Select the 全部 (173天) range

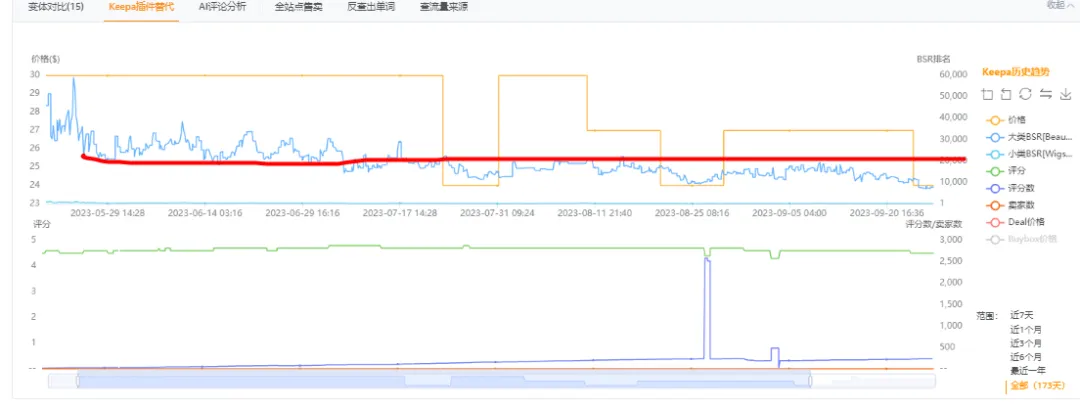(1037, 386)
